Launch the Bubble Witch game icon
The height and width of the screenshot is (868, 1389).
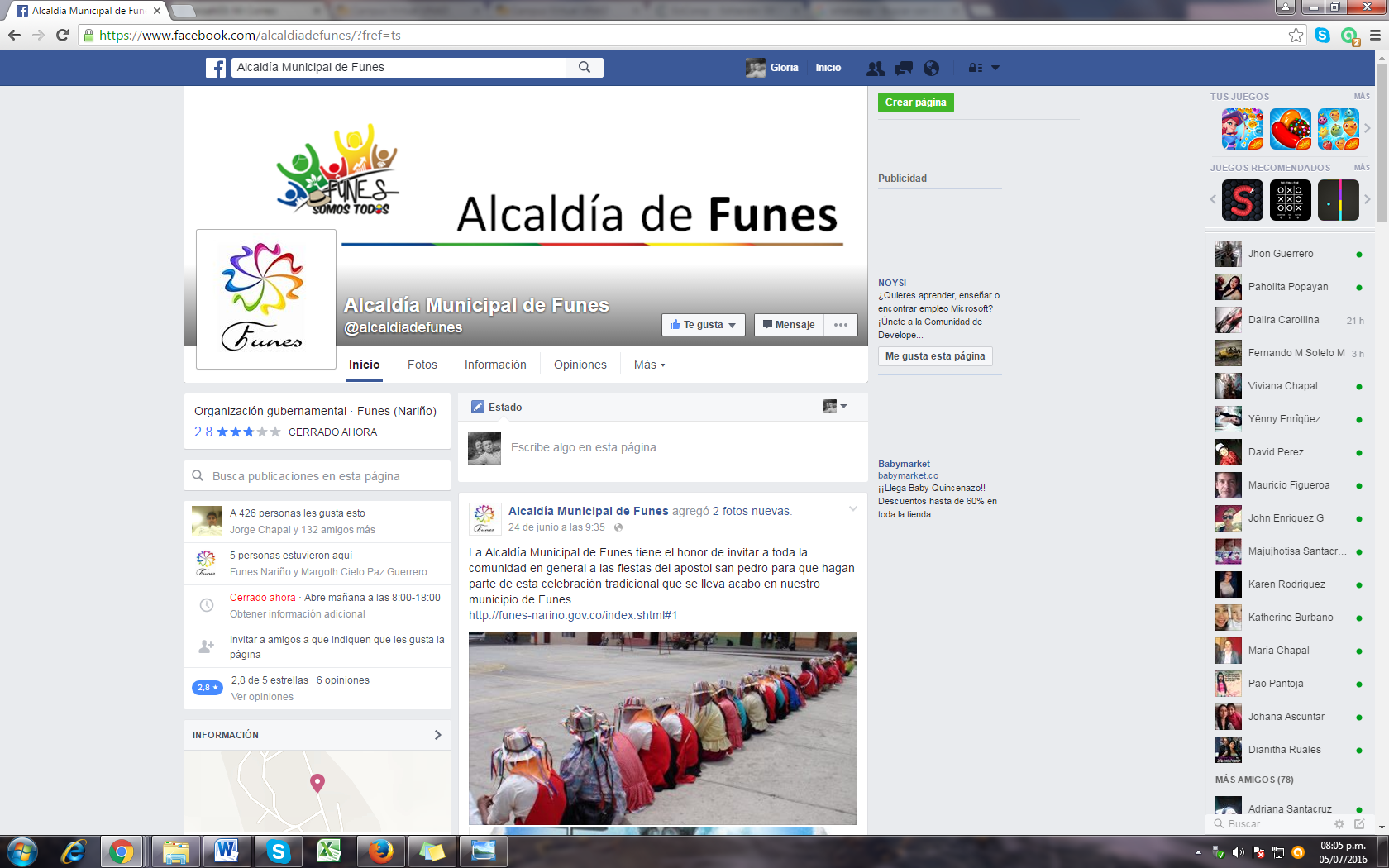1243,129
